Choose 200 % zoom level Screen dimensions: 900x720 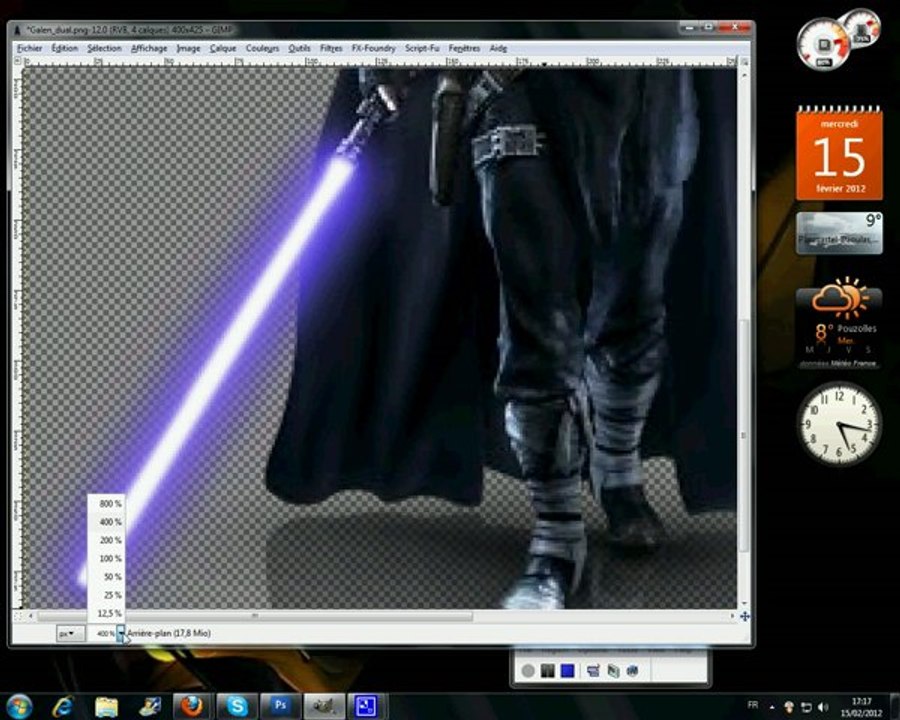click(107, 540)
